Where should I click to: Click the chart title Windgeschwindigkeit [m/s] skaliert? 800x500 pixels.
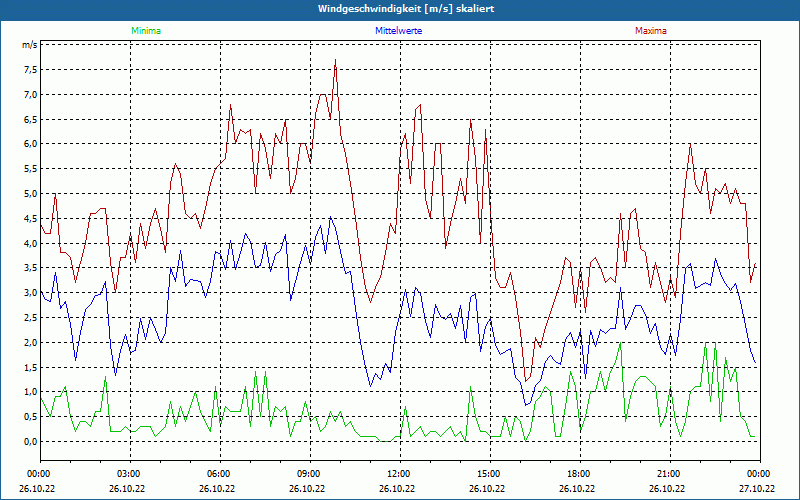coord(406,9)
